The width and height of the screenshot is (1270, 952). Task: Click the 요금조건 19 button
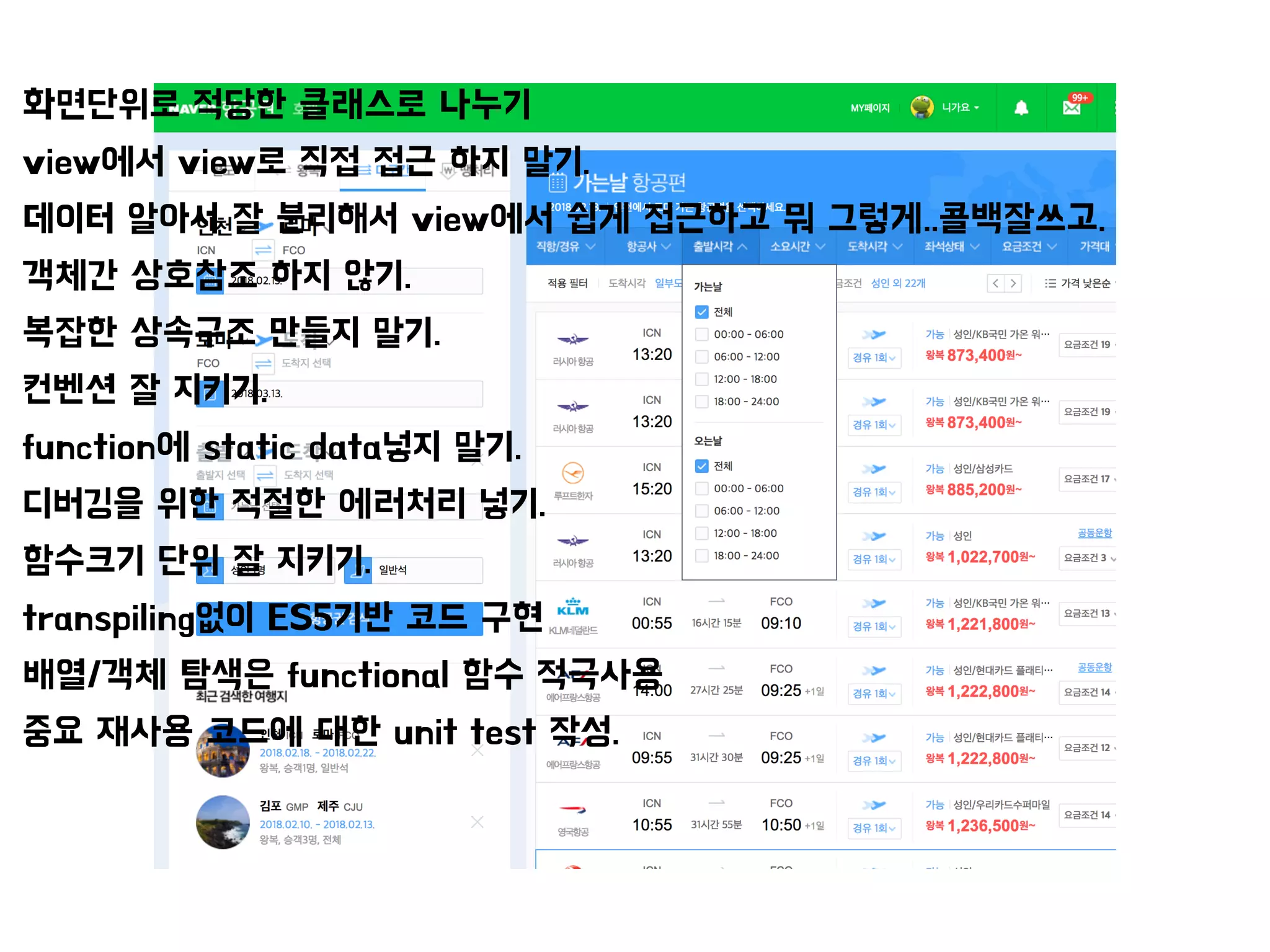[1087, 345]
